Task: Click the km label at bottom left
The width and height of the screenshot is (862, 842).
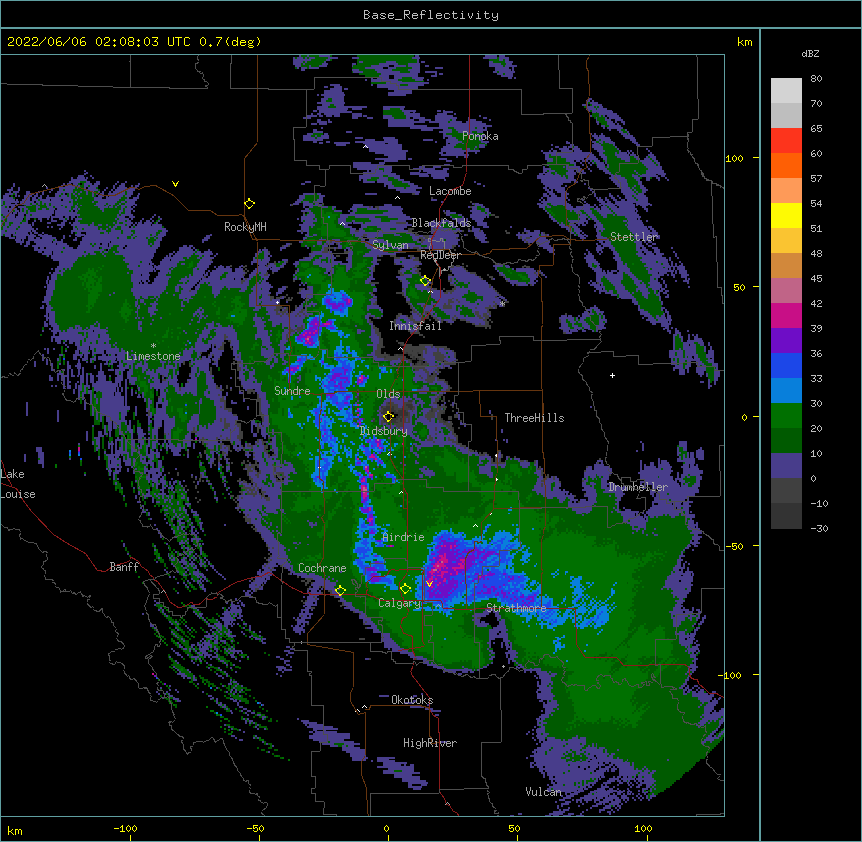Action: [x=14, y=830]
